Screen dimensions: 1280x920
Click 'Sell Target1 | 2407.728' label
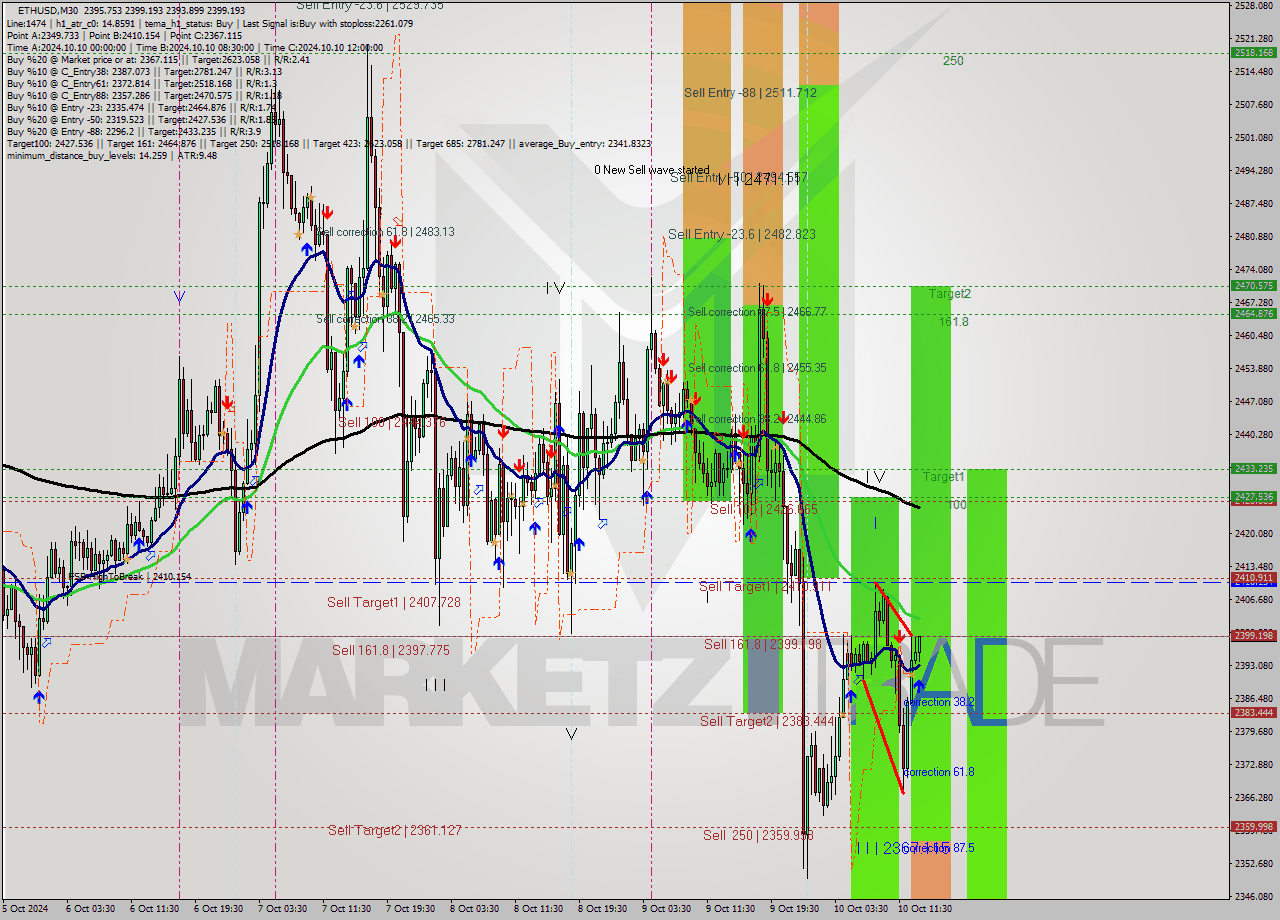pos(394,602)
